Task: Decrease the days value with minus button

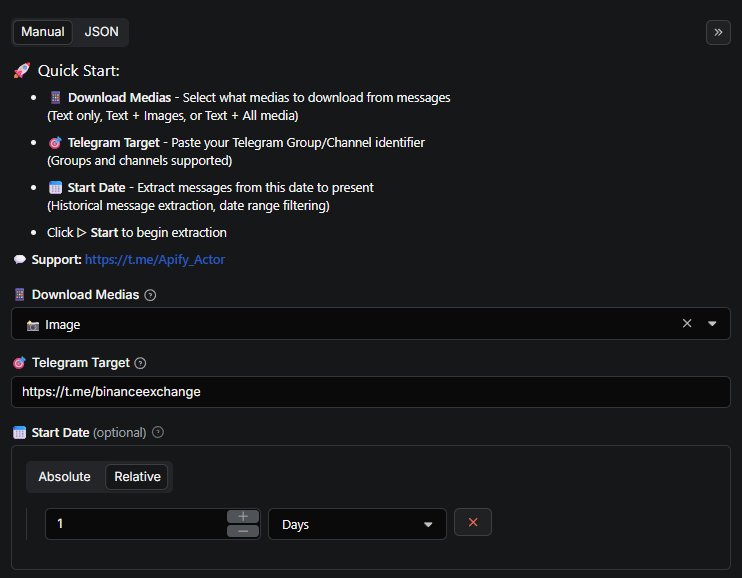Action: click(243, 531)
